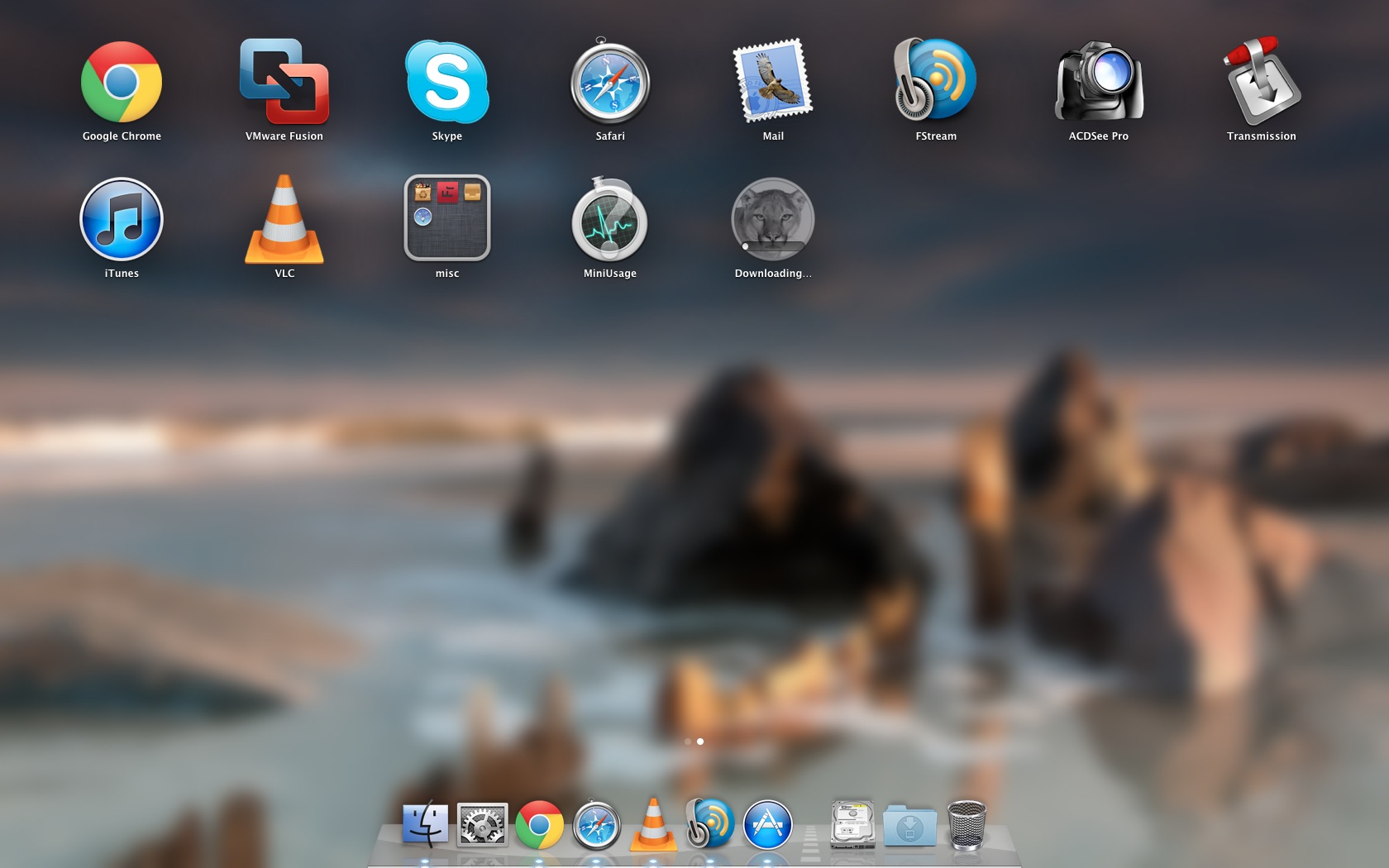Switch to the first Launchpad page dot
This screenshot has height=868, width=1389.
(x=688, y=742)
